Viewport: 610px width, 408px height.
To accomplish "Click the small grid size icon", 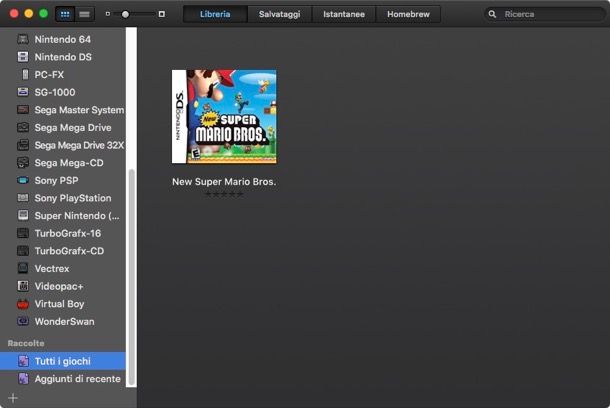I will pyautogui.click(x=108, y=14).
